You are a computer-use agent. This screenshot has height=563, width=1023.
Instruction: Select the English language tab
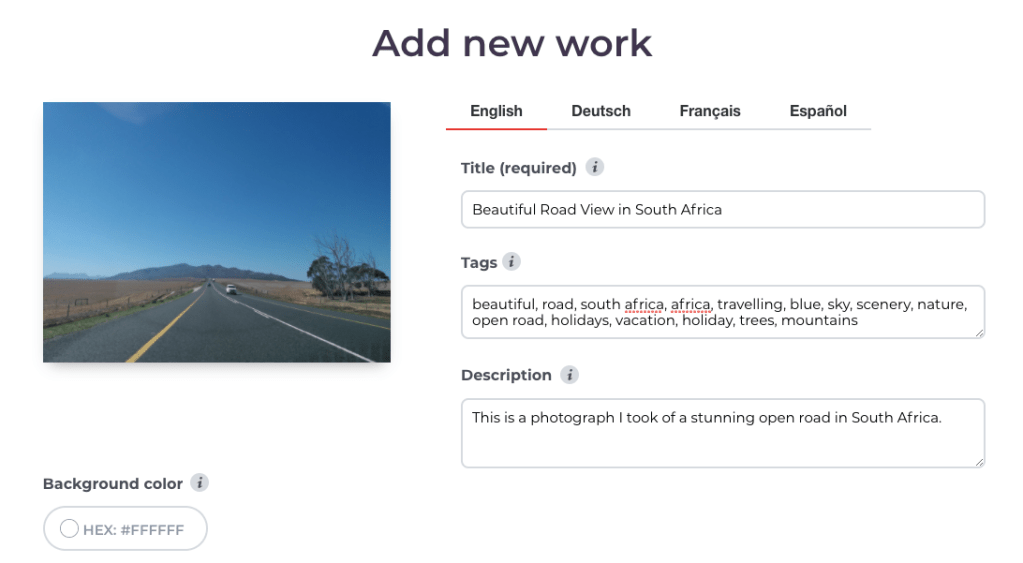[x=496, y=111]
